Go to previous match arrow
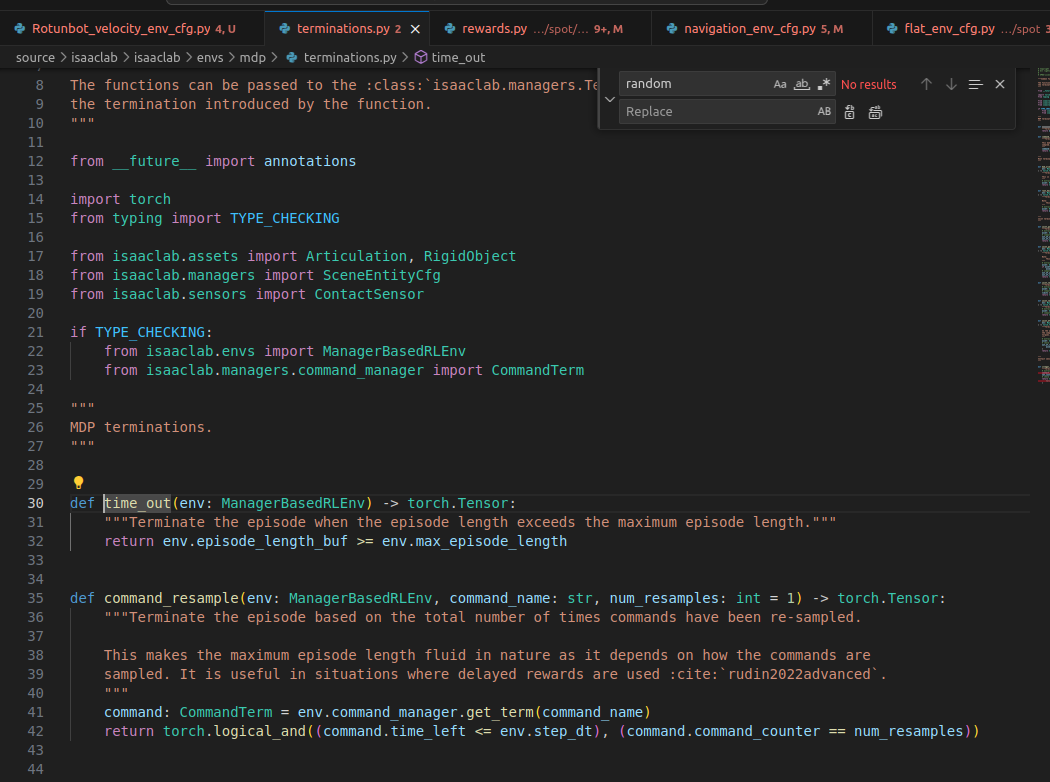 click(x=926, y=84)
